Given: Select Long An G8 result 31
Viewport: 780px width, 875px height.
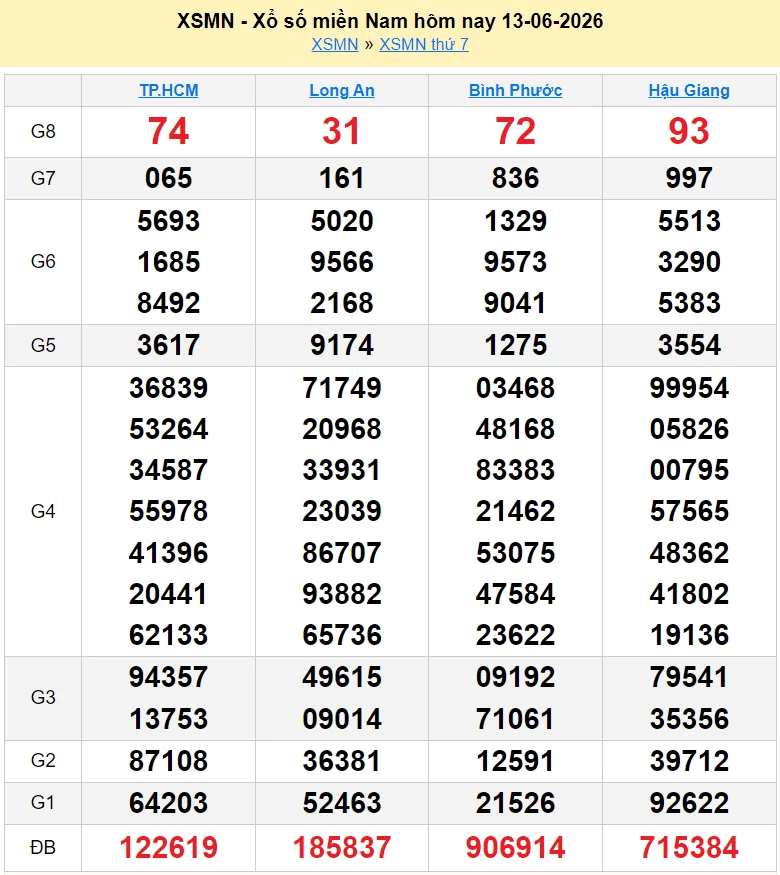Looking at the screenshot, I should tap(341, 132).
